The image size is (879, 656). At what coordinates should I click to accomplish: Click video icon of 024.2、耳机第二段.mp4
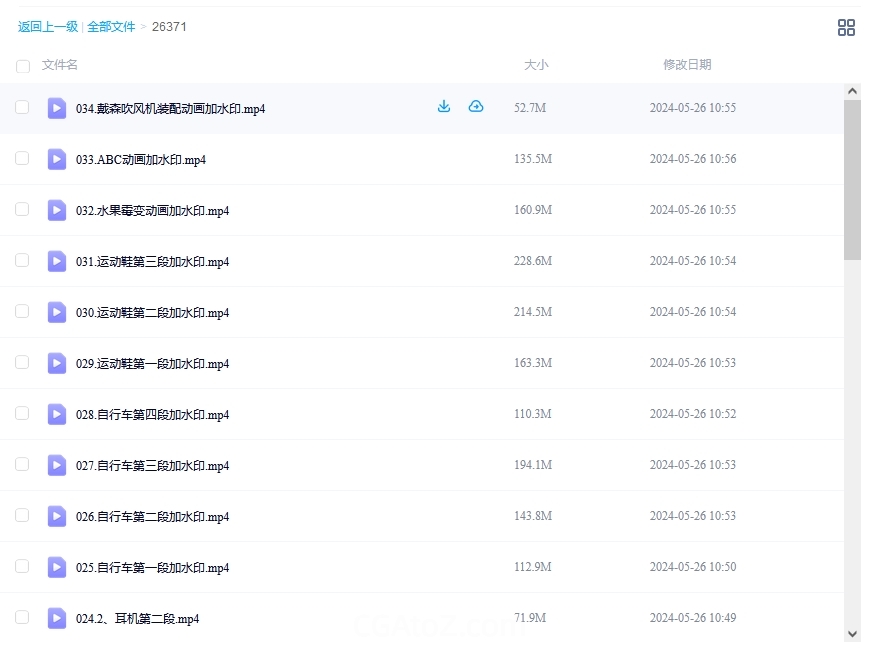coord(57,618)
